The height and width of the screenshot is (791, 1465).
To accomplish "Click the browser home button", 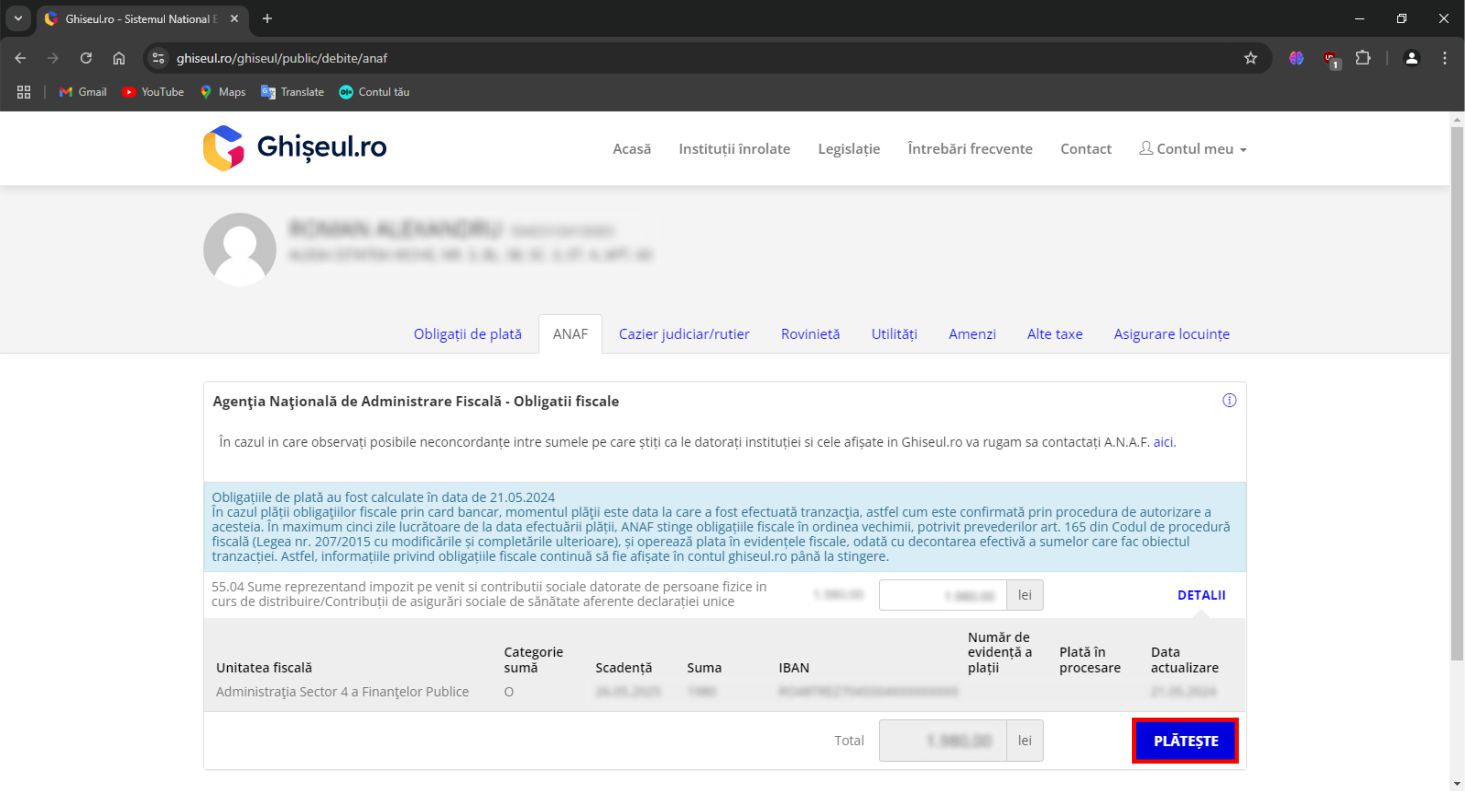I will [x=119, y=58].
